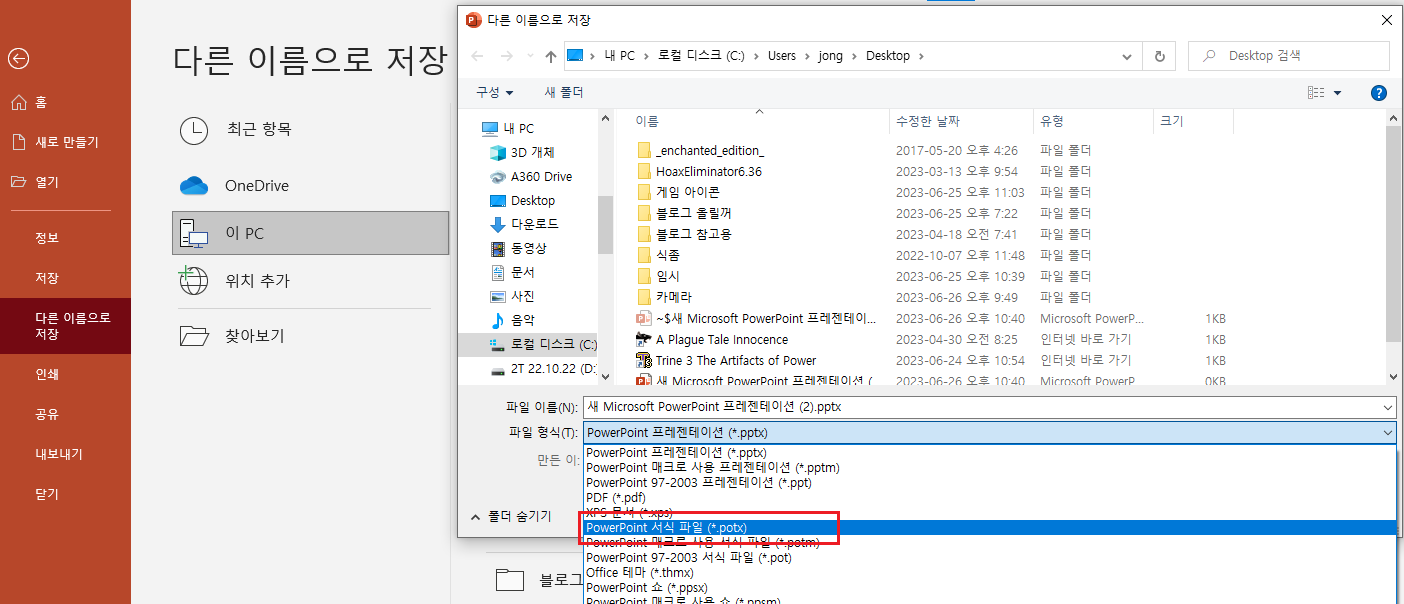Image resolution: width=1404 pixels, height=604 pixels.
Task: Select the 최근 항목 clock icon
Action: (193, 130)
